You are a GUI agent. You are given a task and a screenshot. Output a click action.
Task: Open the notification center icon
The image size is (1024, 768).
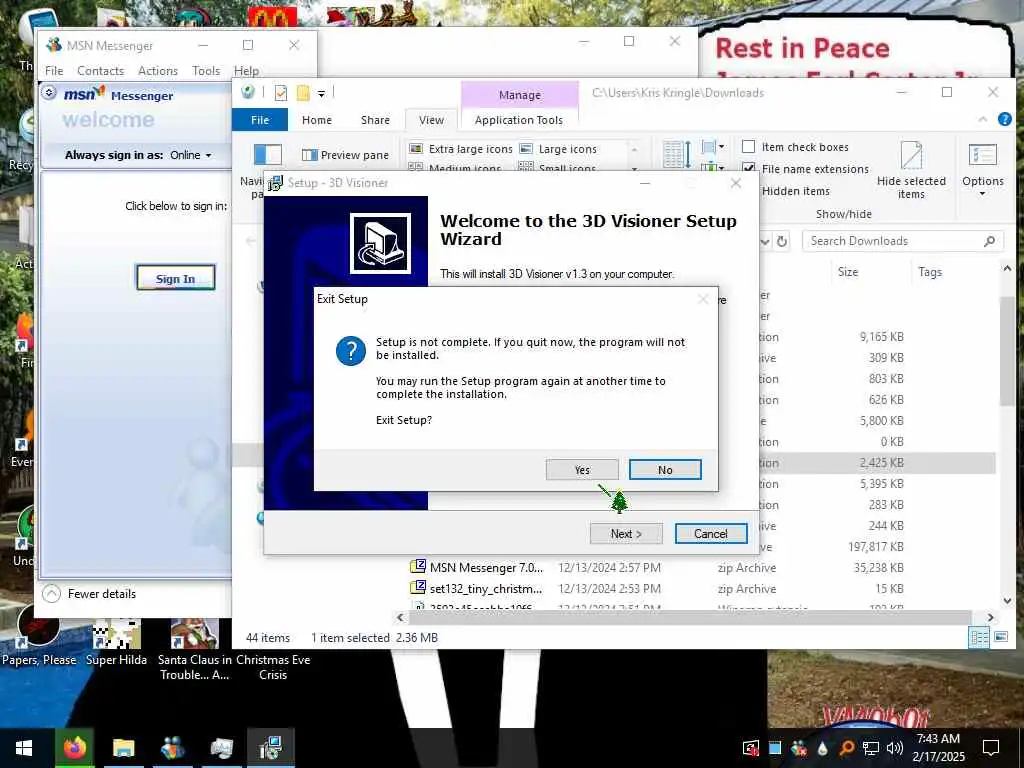click(x=991, y=748)
